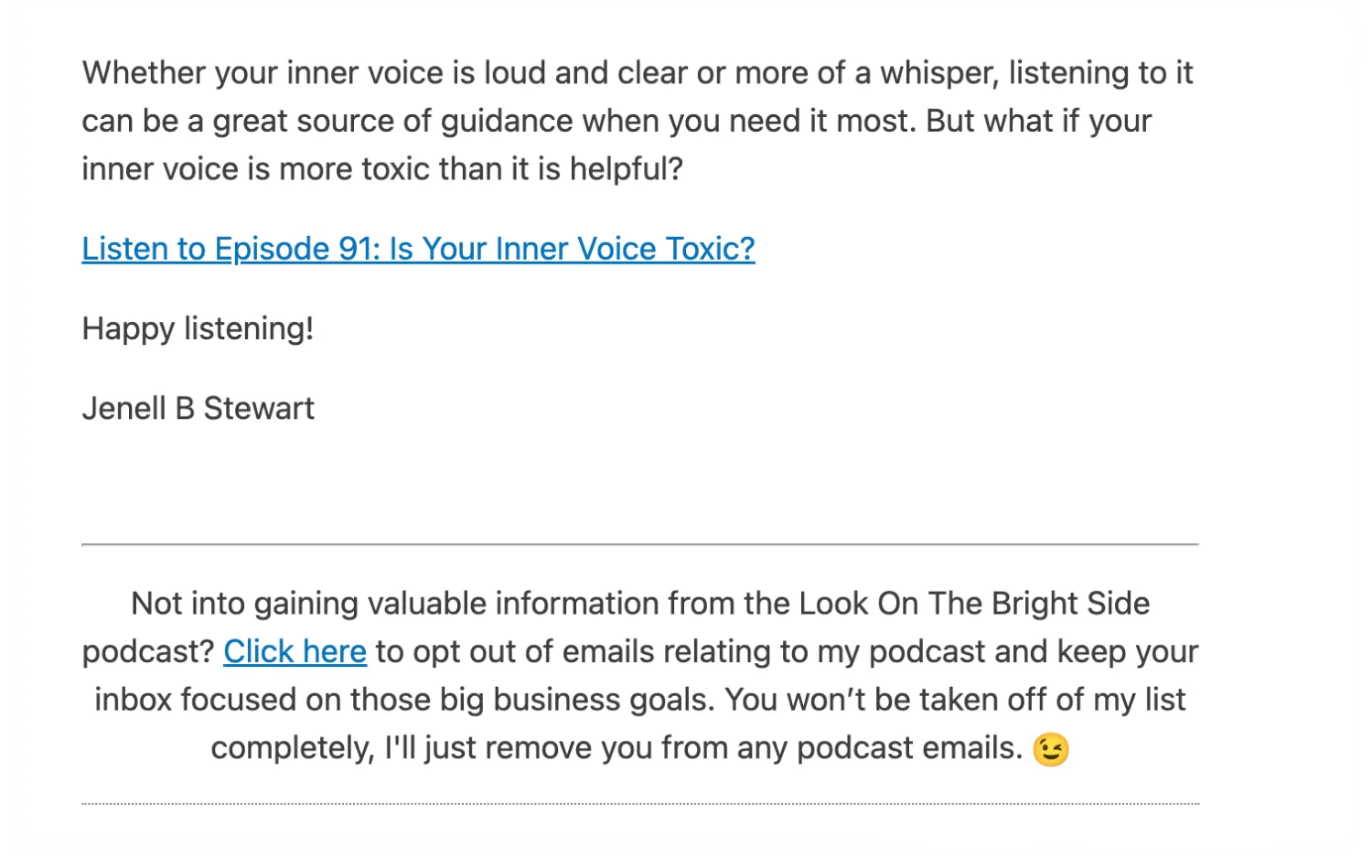Click the "Click here" opt-out link
This screenshot has height=868, width=1372.
(x=295, y=652)
